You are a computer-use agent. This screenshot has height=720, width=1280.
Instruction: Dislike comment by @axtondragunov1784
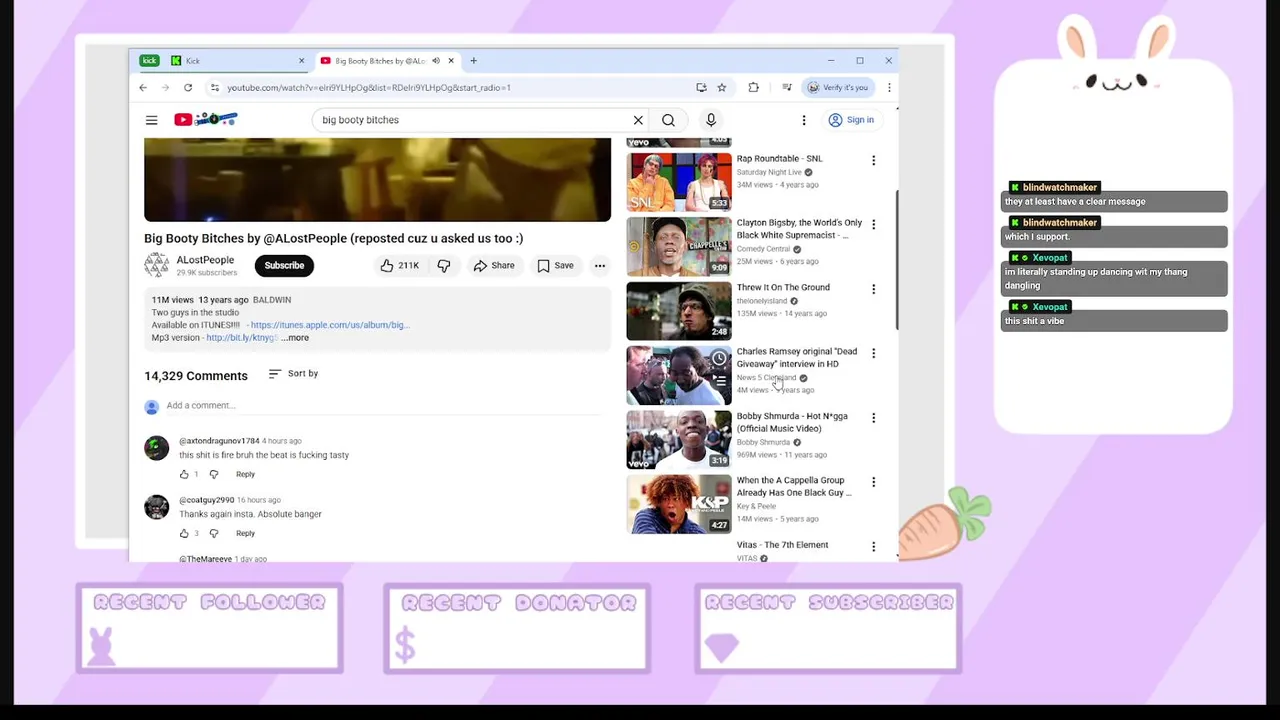pyautogui.click(x=213, y=474)
